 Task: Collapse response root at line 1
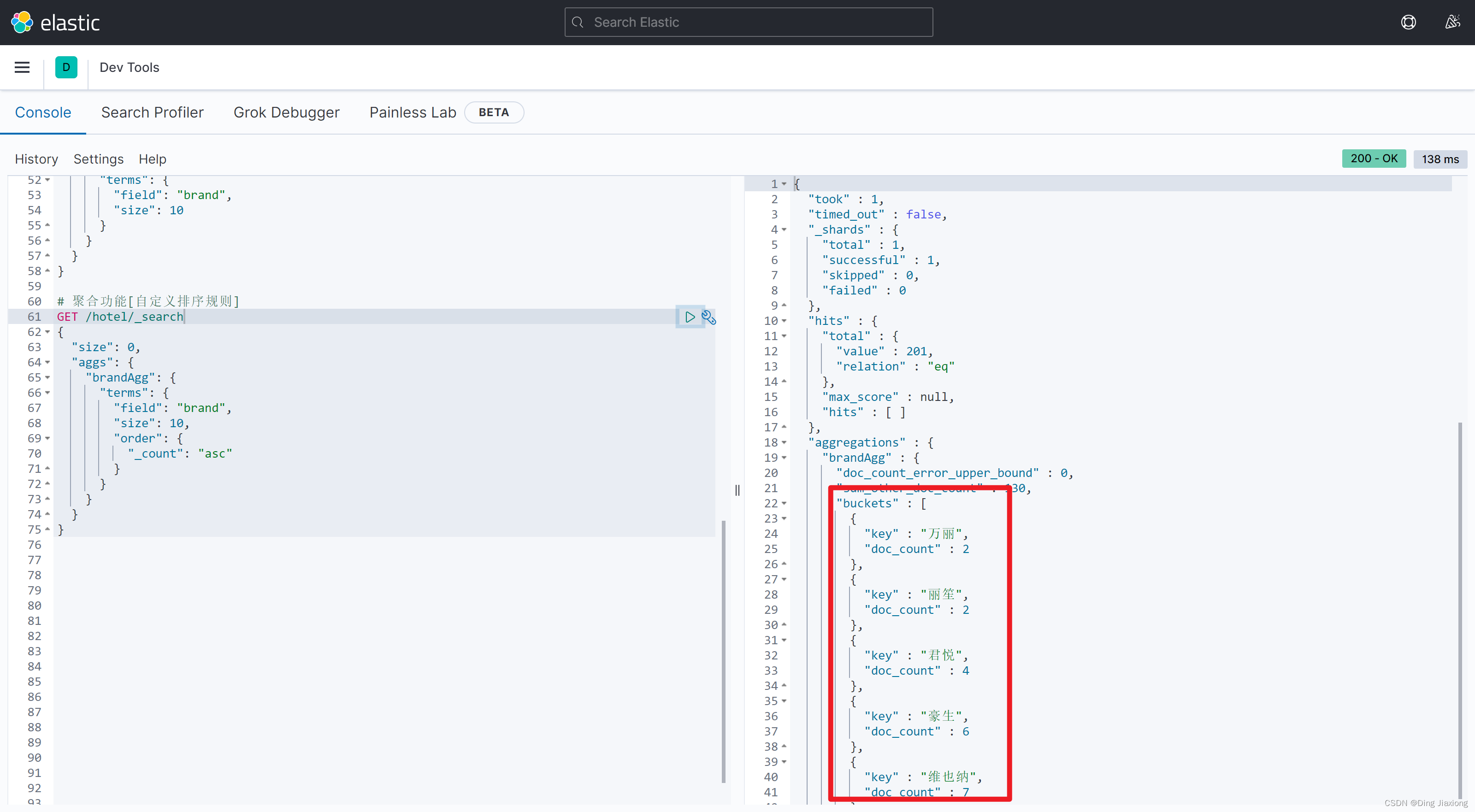tap(785, 184)
